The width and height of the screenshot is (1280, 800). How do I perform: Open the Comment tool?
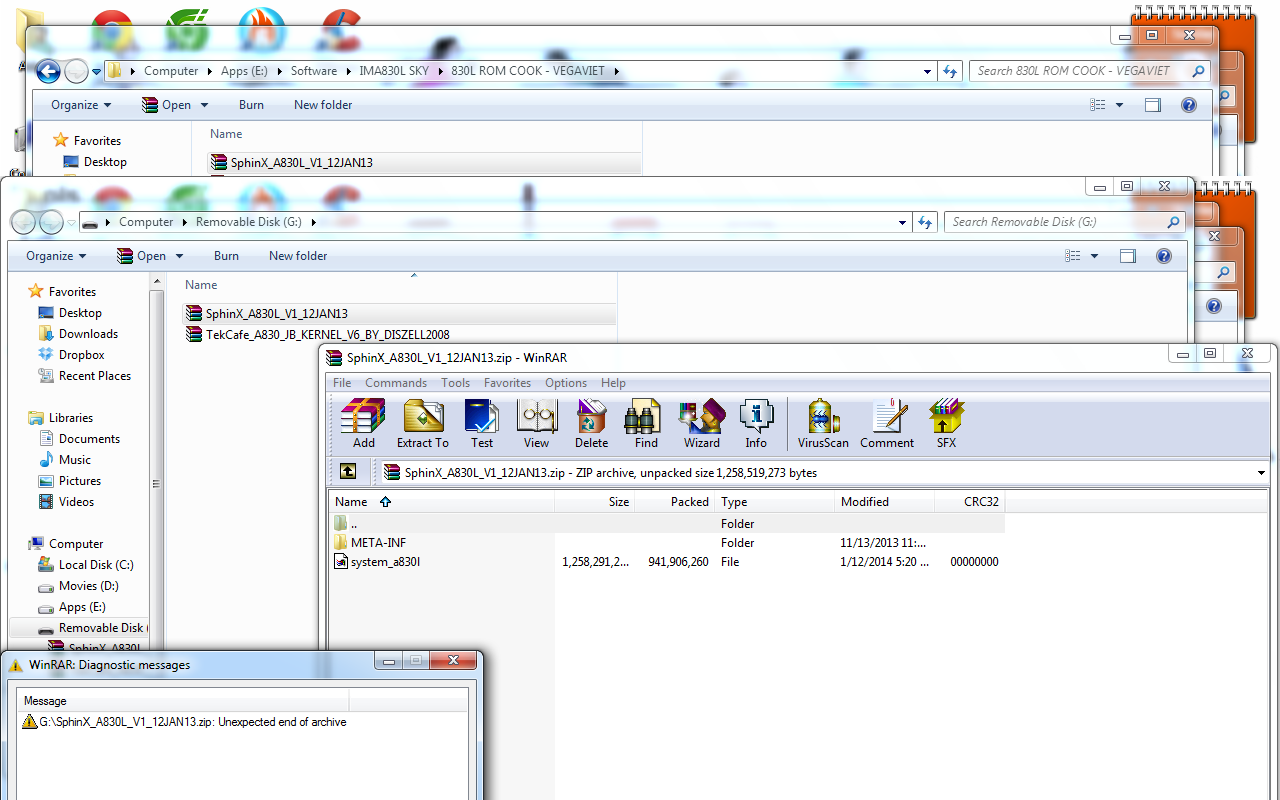point(887,423)
